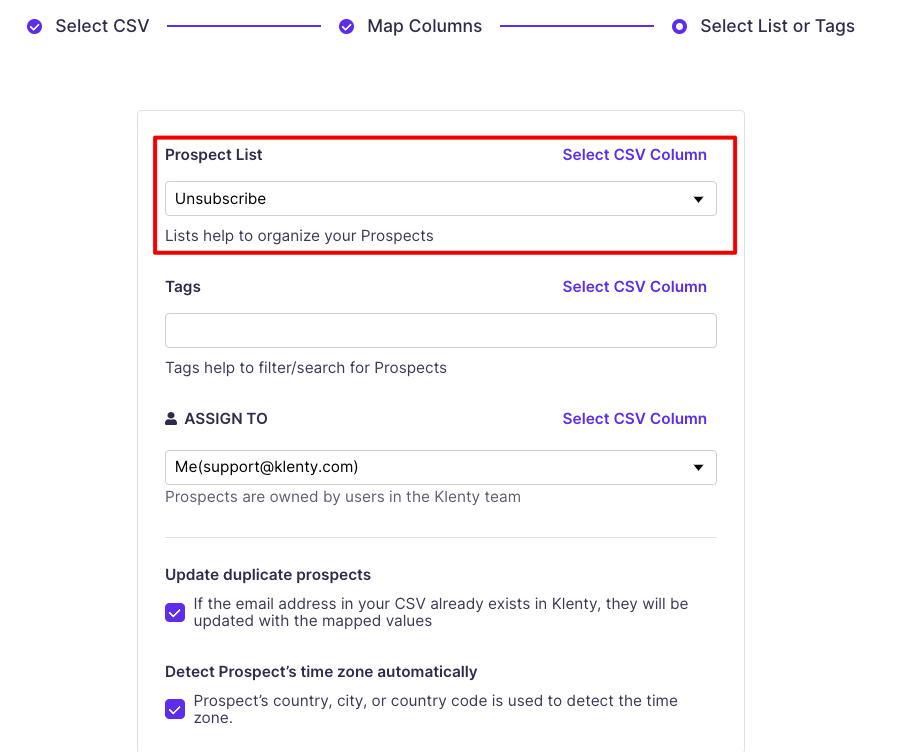Viewport: 897px width, 752px height.
Task: Click the Prospect List field label
Action: (214, 155)
